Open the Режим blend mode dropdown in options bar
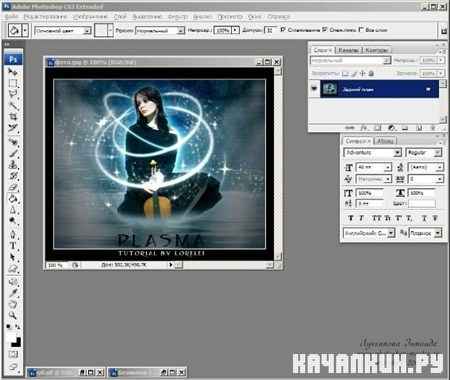Image resolution: width=450 pixels, height=380 pixels. pyautogui.click(x=160, y=31)
